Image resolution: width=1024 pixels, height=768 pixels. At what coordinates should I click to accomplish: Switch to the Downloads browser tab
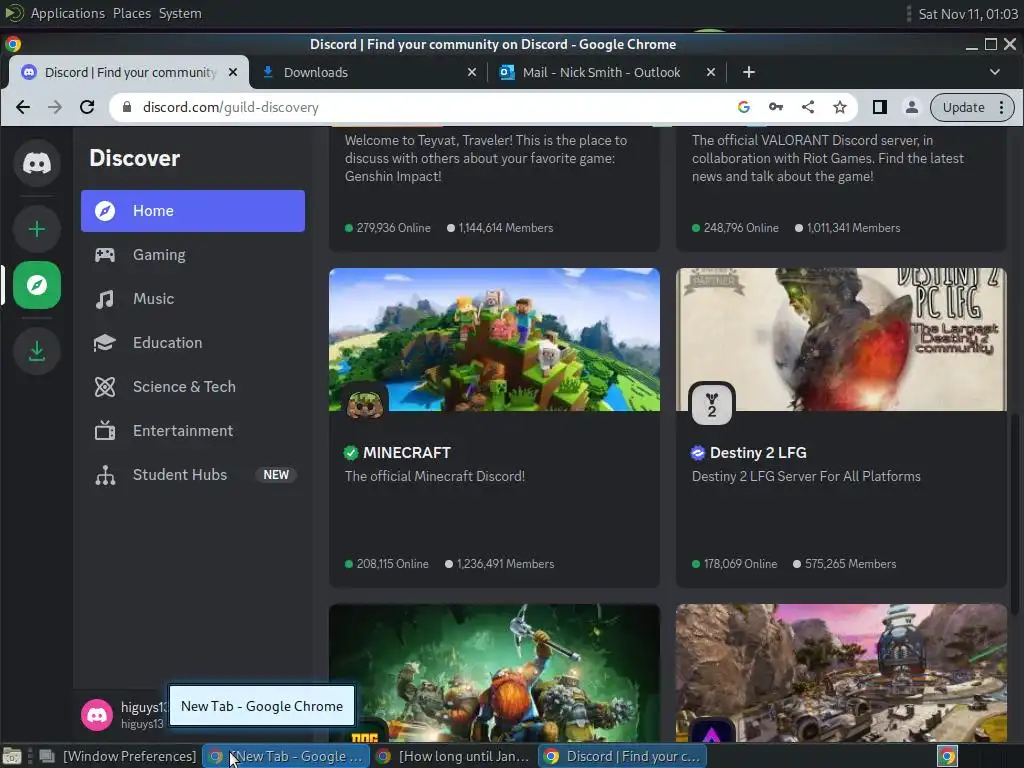tap(369, 72)
